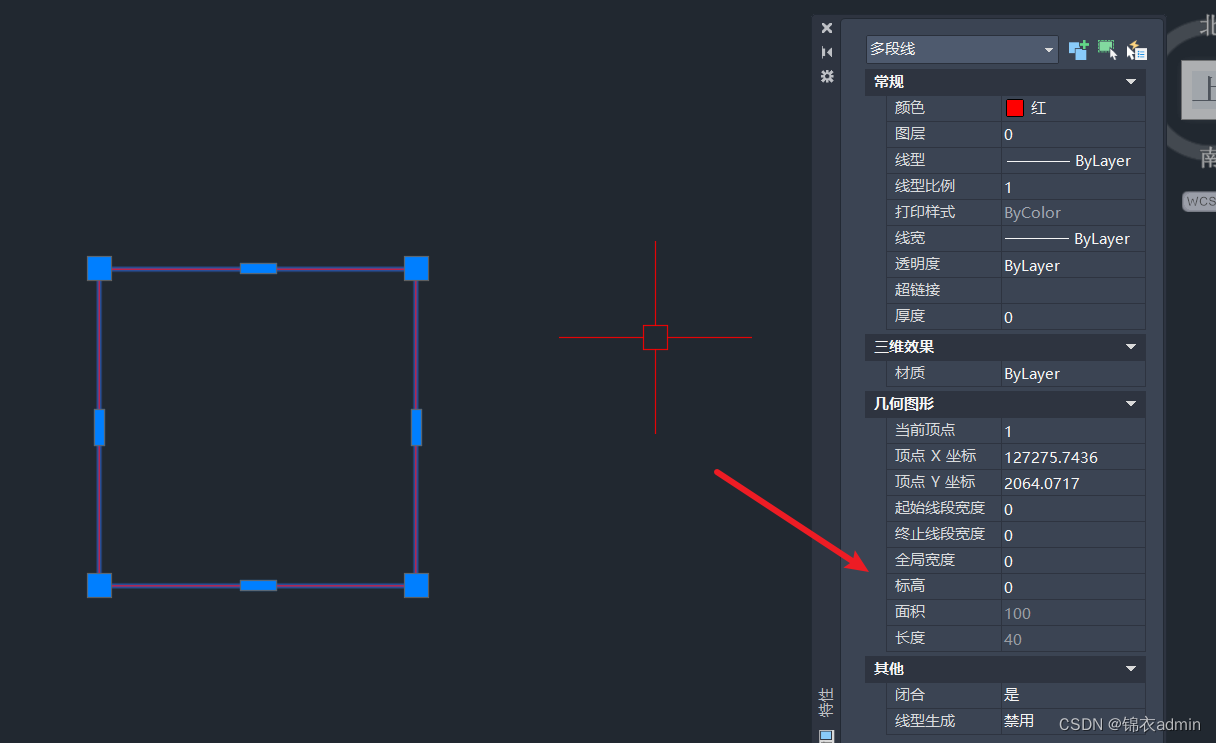
Task: Collapse the 常规 section
Action: pos(1130,81)
